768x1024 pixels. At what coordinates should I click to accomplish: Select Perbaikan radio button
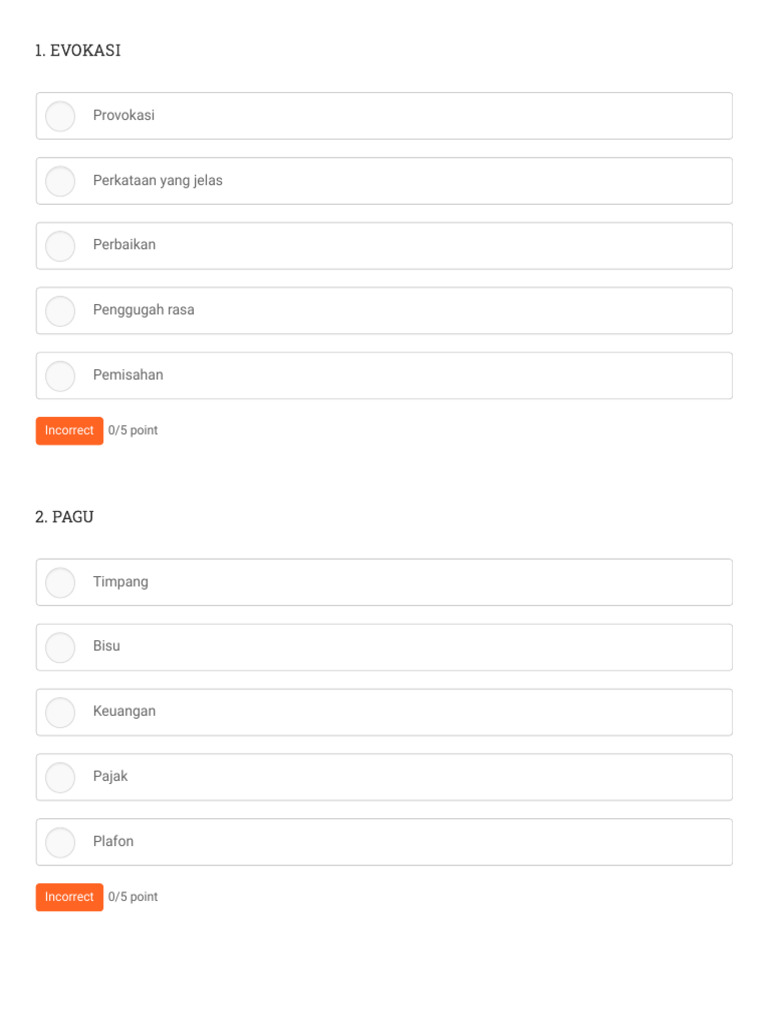60,246
